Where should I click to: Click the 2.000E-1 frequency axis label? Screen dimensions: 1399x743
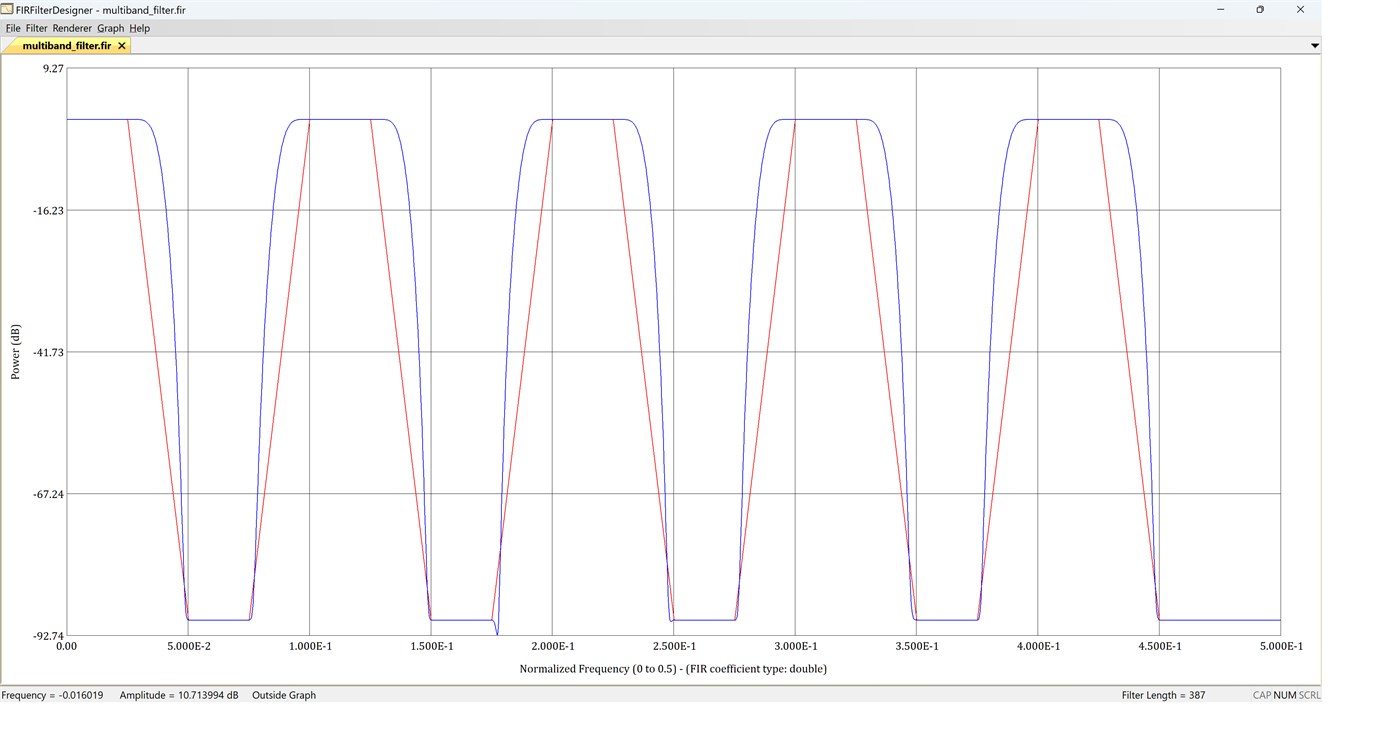552,647
